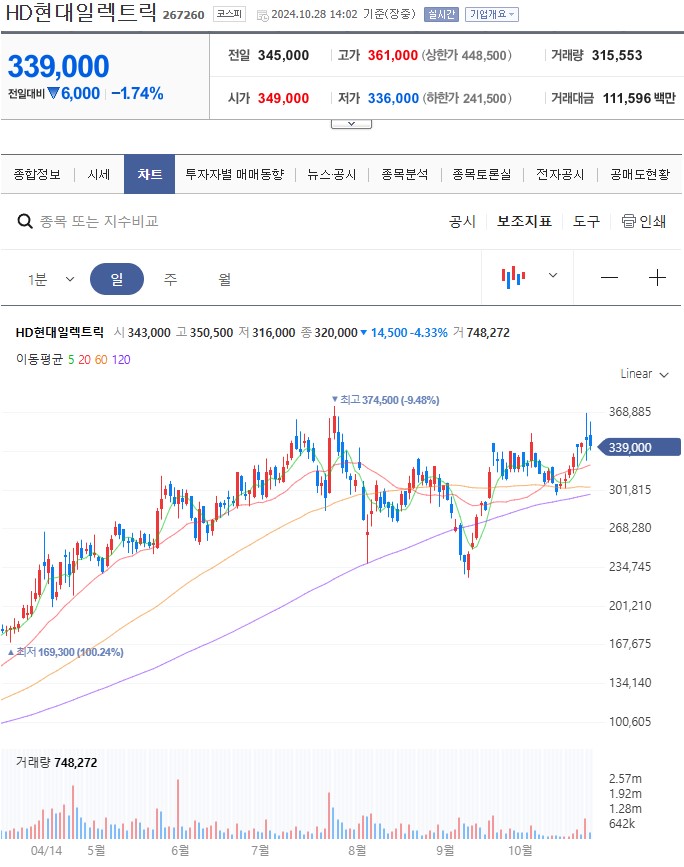684x867 pixels.
Task: Open the 기업개요 dropdown
Action: 492,14
